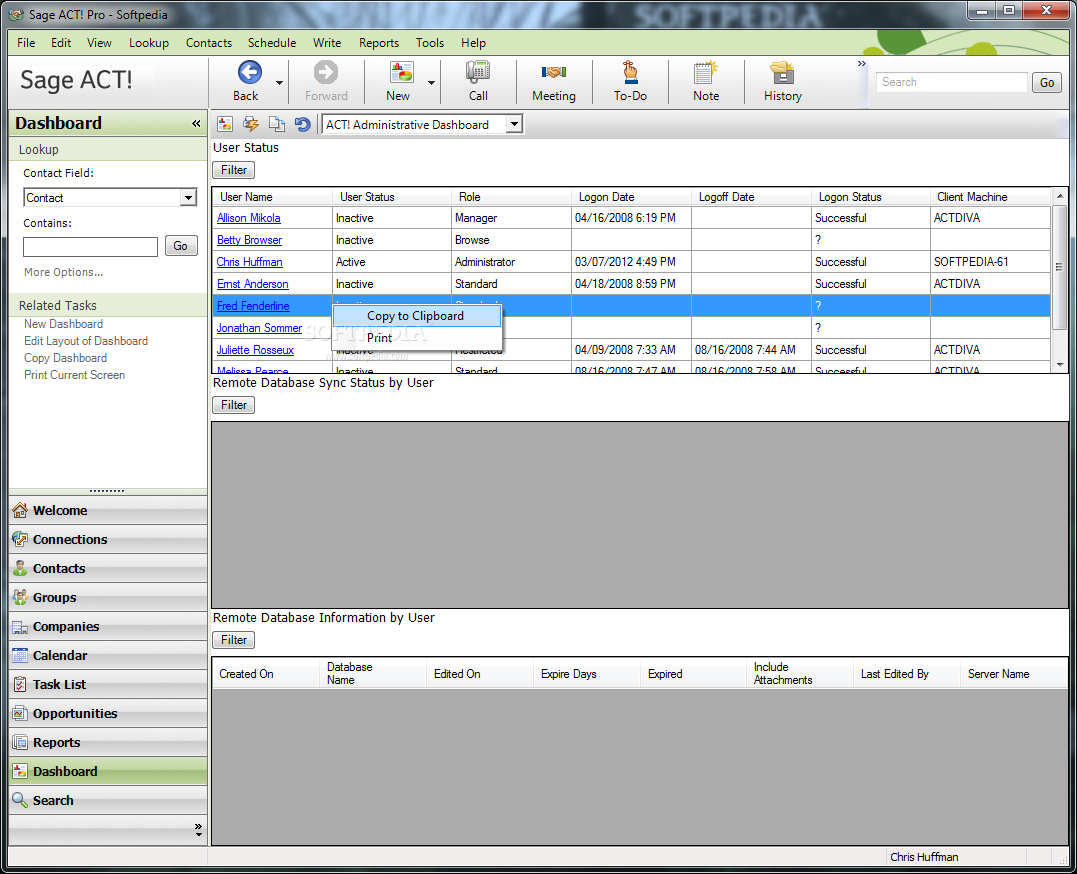1077x874 pixels.
Task: Open the ACT! Administrative Dashboard dropdown
Action: tap(514, 124)
